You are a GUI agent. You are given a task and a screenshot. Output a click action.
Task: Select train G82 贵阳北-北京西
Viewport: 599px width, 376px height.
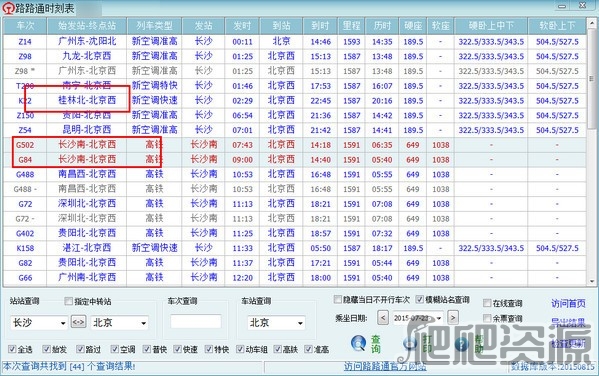pos(294,263)
